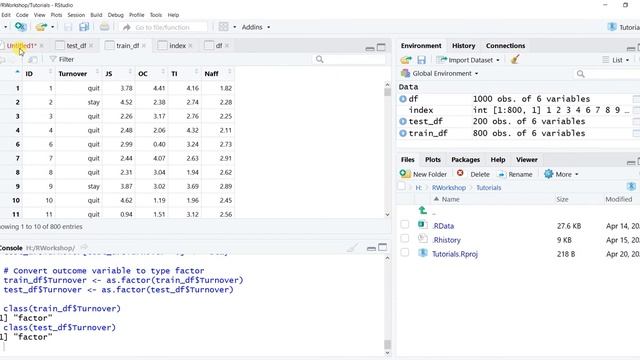Open the Global Environment dropdown
Viewport: 640px width, 360px height.
point(440,73)
